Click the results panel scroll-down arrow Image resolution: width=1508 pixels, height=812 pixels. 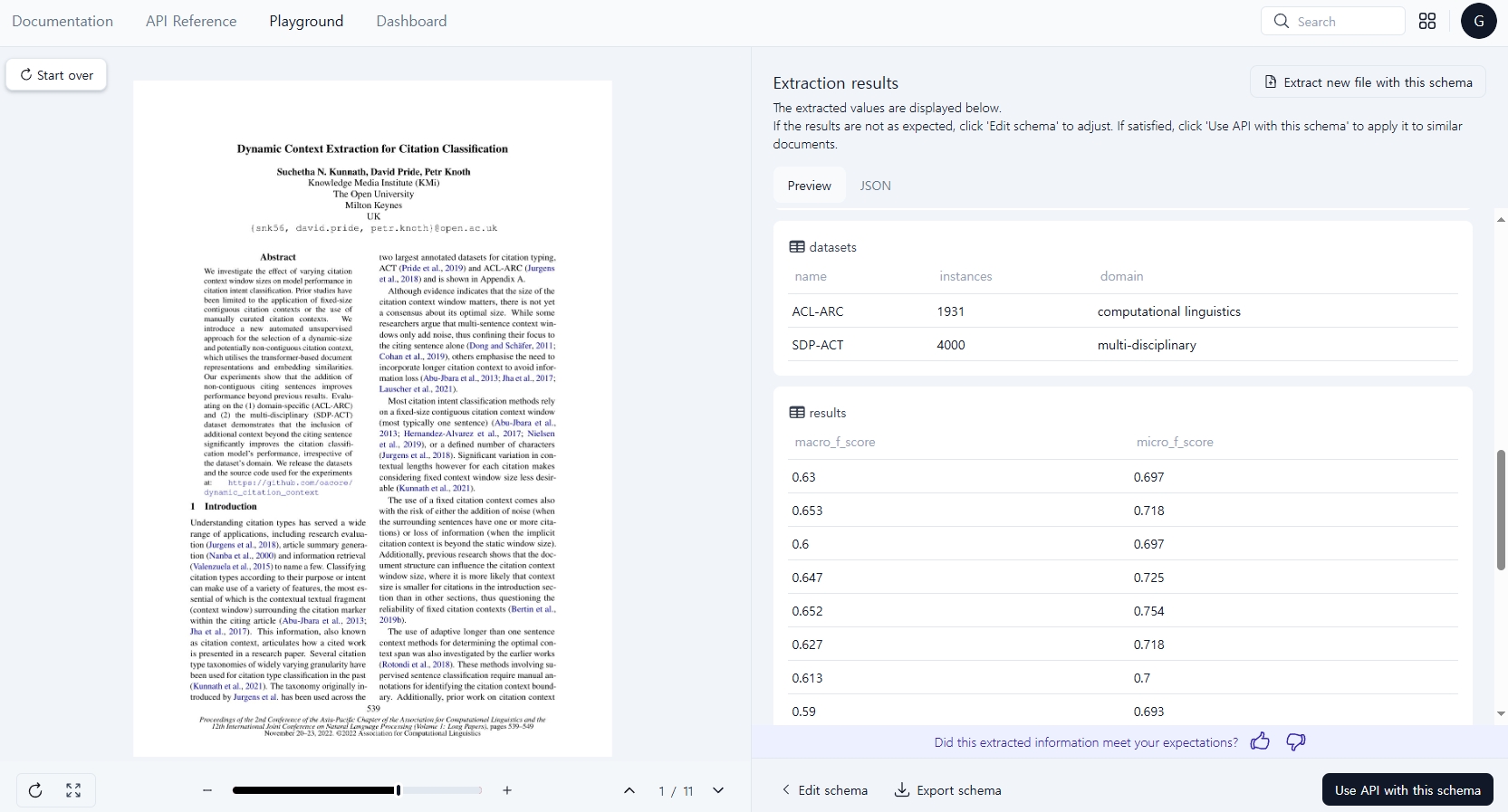click(1501, 714)
